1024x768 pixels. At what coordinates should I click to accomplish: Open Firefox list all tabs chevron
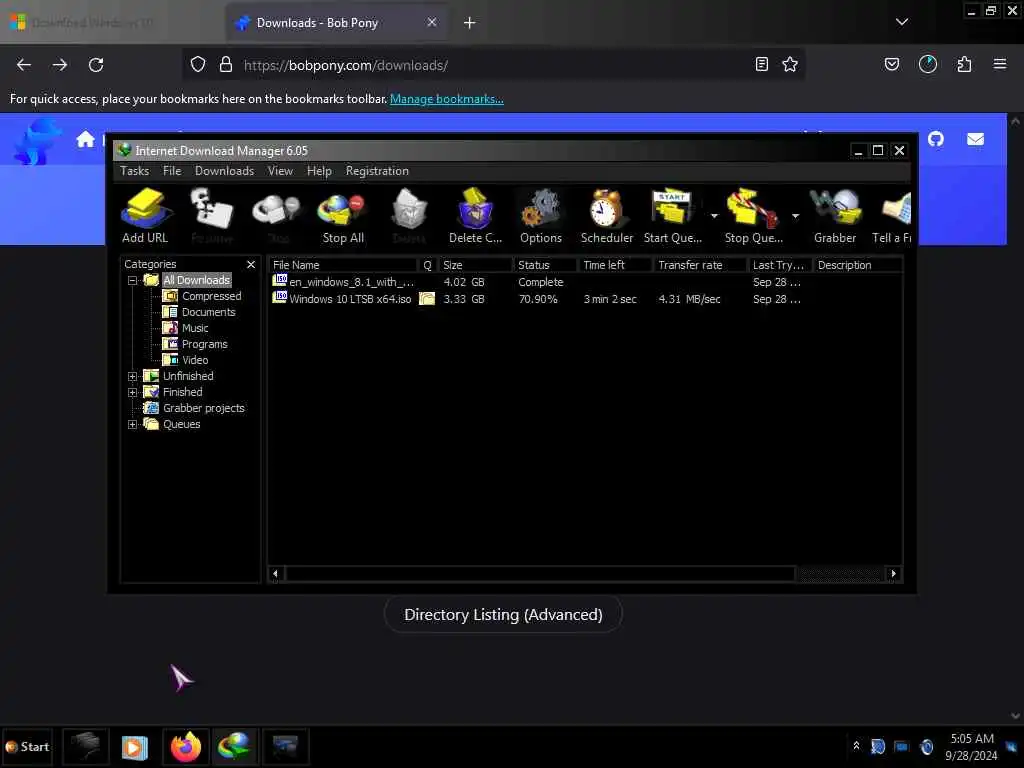coord(901,22)
